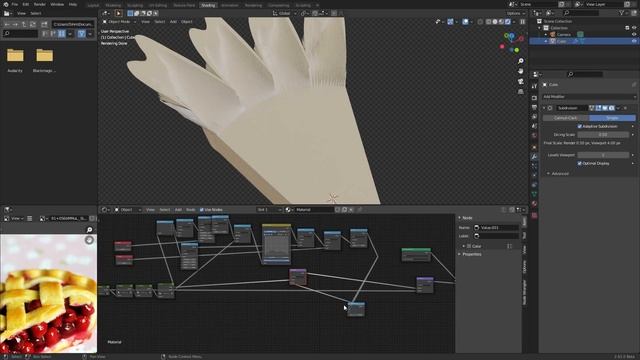Open the Window menu
This screenshot has width=640, height=360.
tap(57, 4)
